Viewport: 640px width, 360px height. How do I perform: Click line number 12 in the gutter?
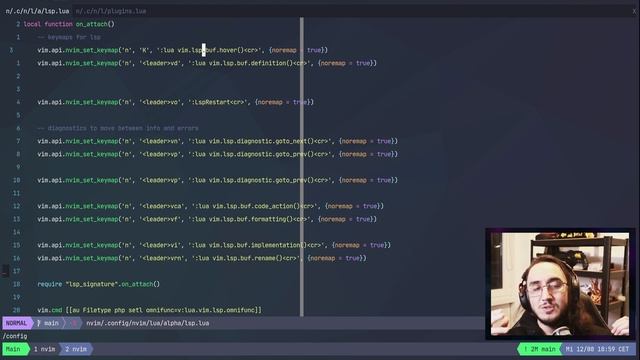click(16, 206)
